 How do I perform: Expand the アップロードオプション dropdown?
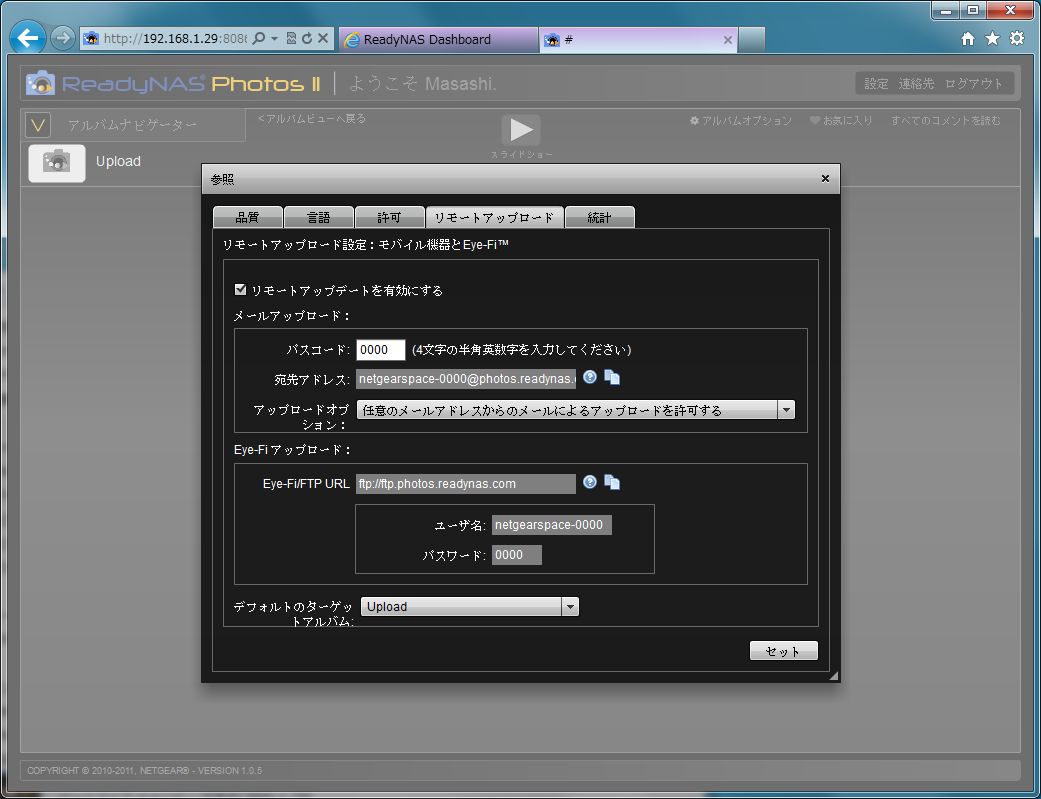point(786,410)
